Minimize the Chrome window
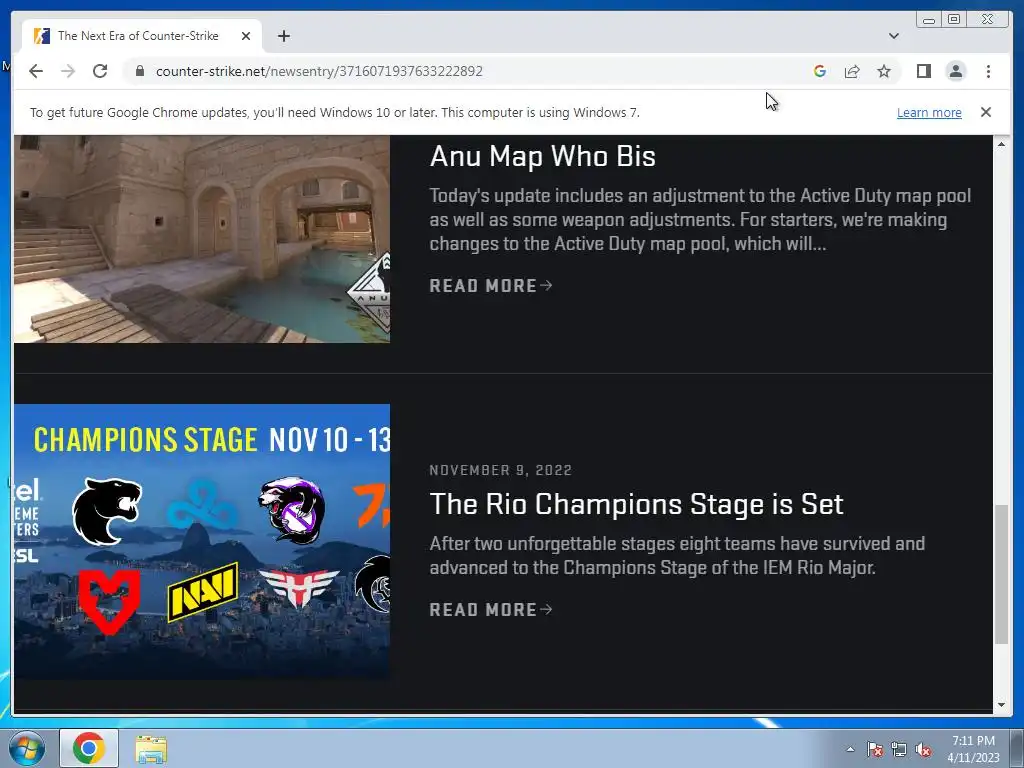 (928, 20)
